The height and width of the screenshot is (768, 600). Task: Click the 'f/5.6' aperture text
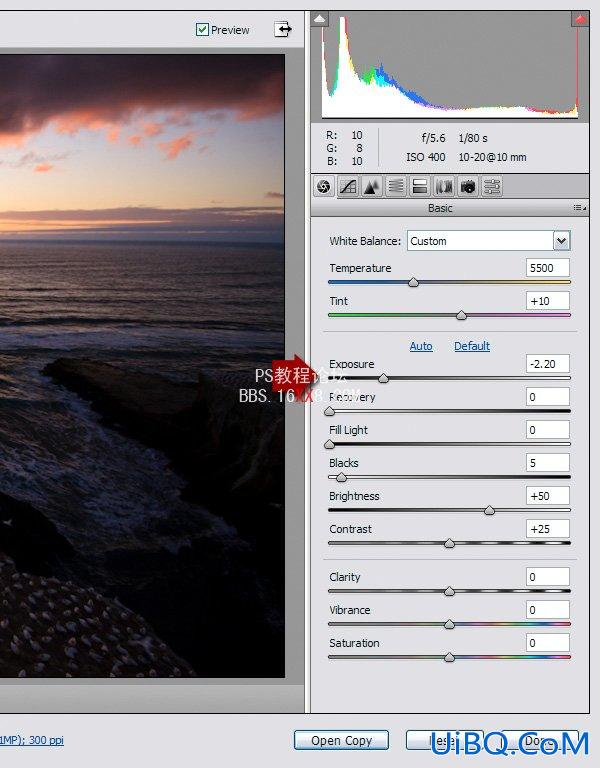[433, 138]
